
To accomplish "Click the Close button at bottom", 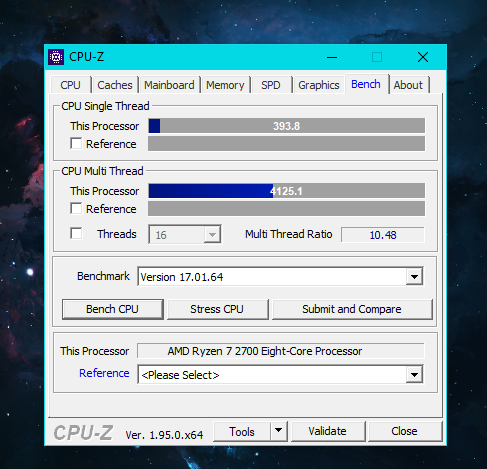I will pos(405,431).
